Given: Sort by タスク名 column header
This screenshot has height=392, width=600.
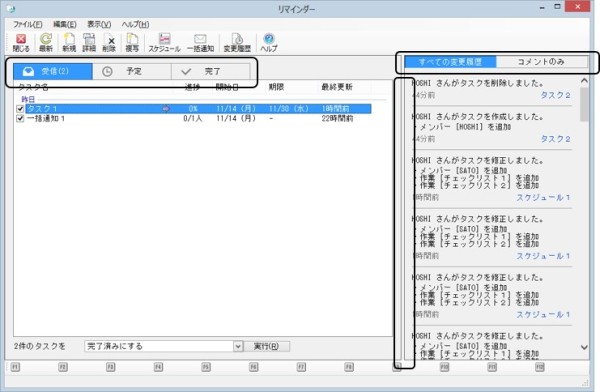Looking at the screenshot, I should 33,87.
